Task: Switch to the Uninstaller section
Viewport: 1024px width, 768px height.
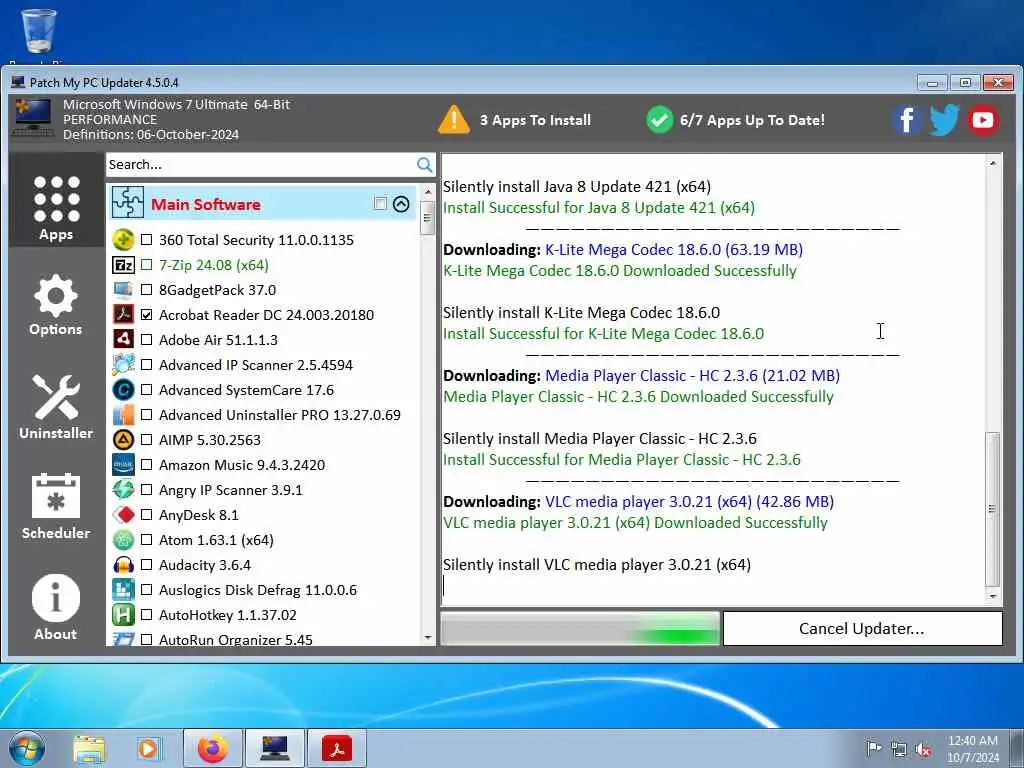Action: (x=56, y=408)
